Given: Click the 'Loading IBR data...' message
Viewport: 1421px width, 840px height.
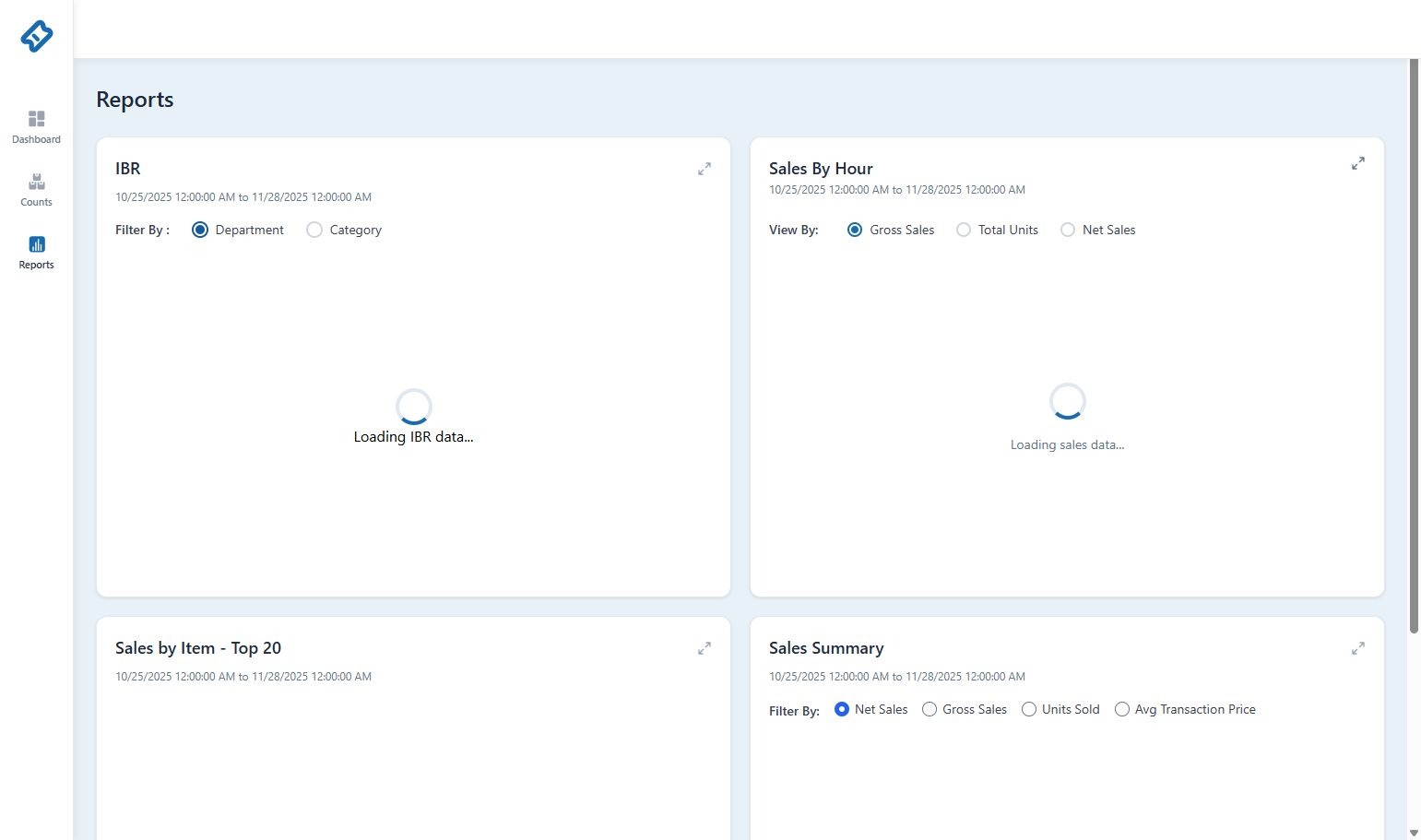Looking at the screenshot, I should tap(413, 437).
